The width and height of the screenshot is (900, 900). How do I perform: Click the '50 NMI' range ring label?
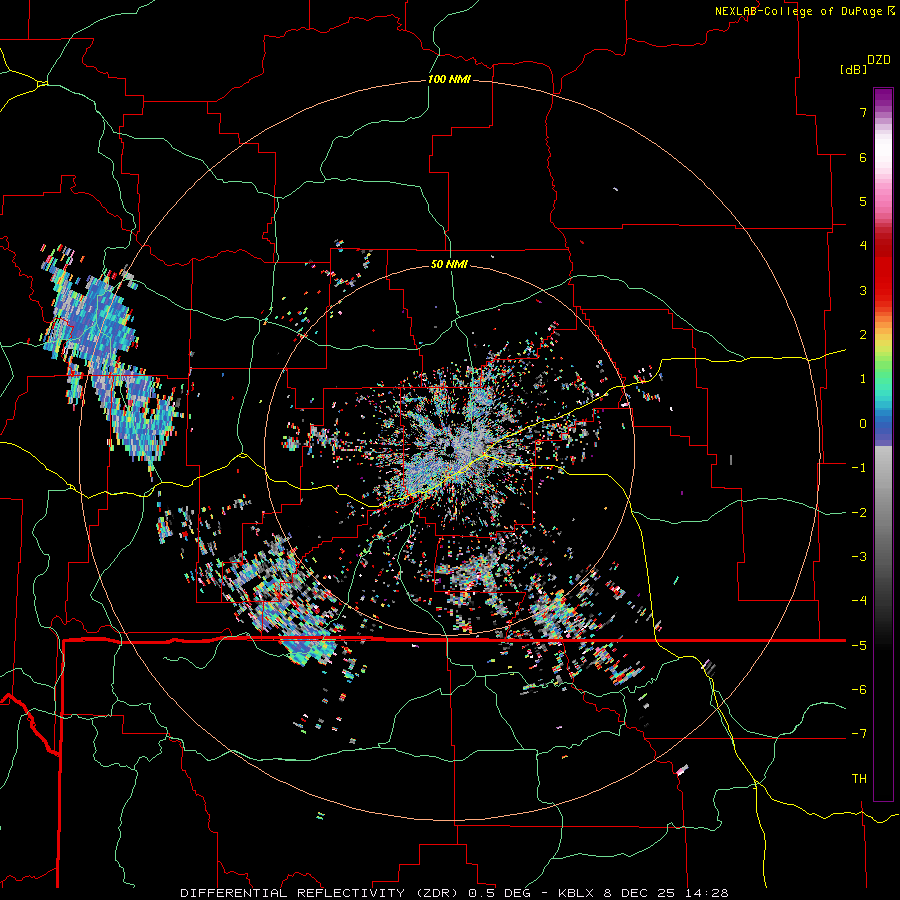point(449,264)
